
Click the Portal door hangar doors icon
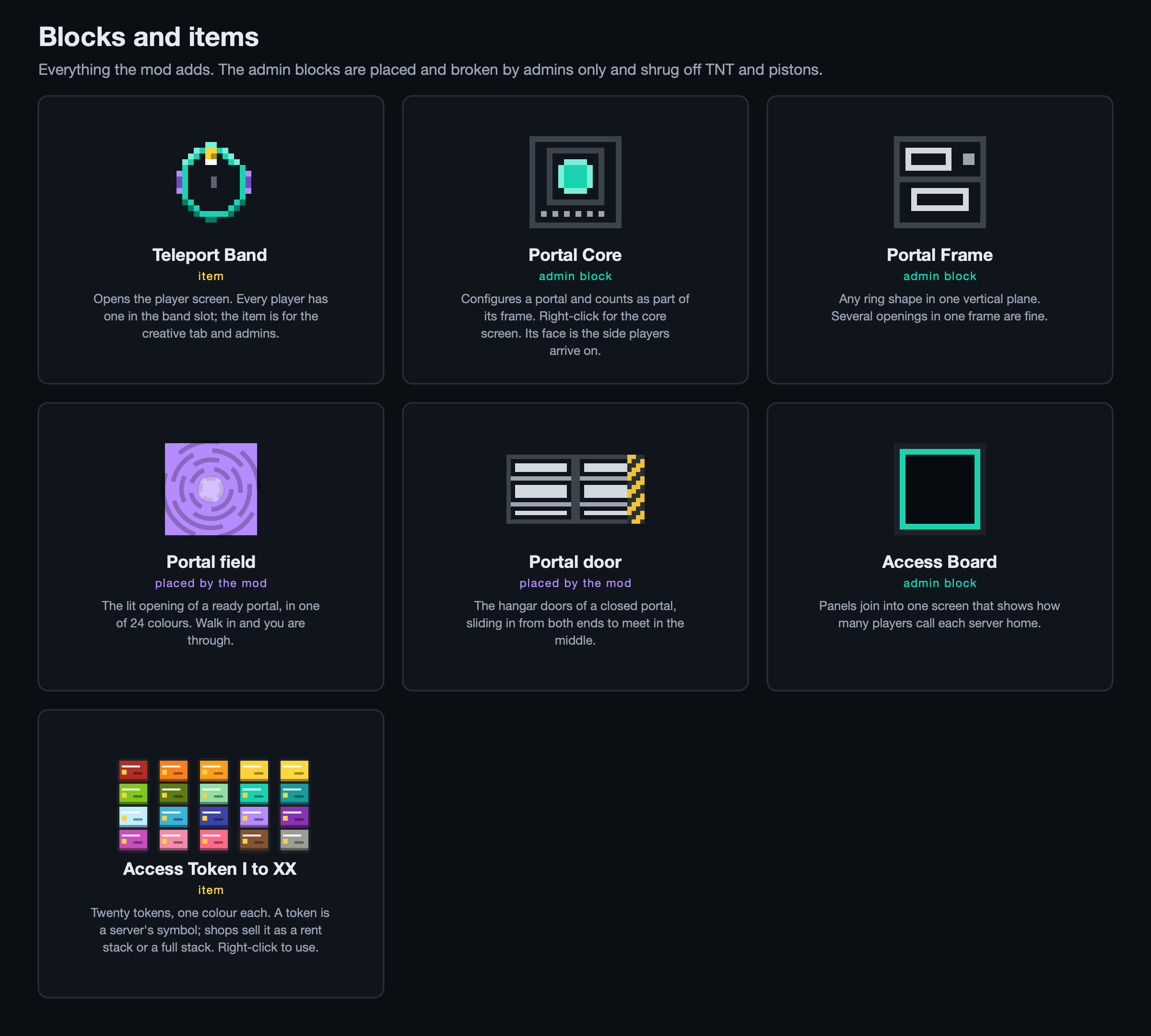coord(575,489)
